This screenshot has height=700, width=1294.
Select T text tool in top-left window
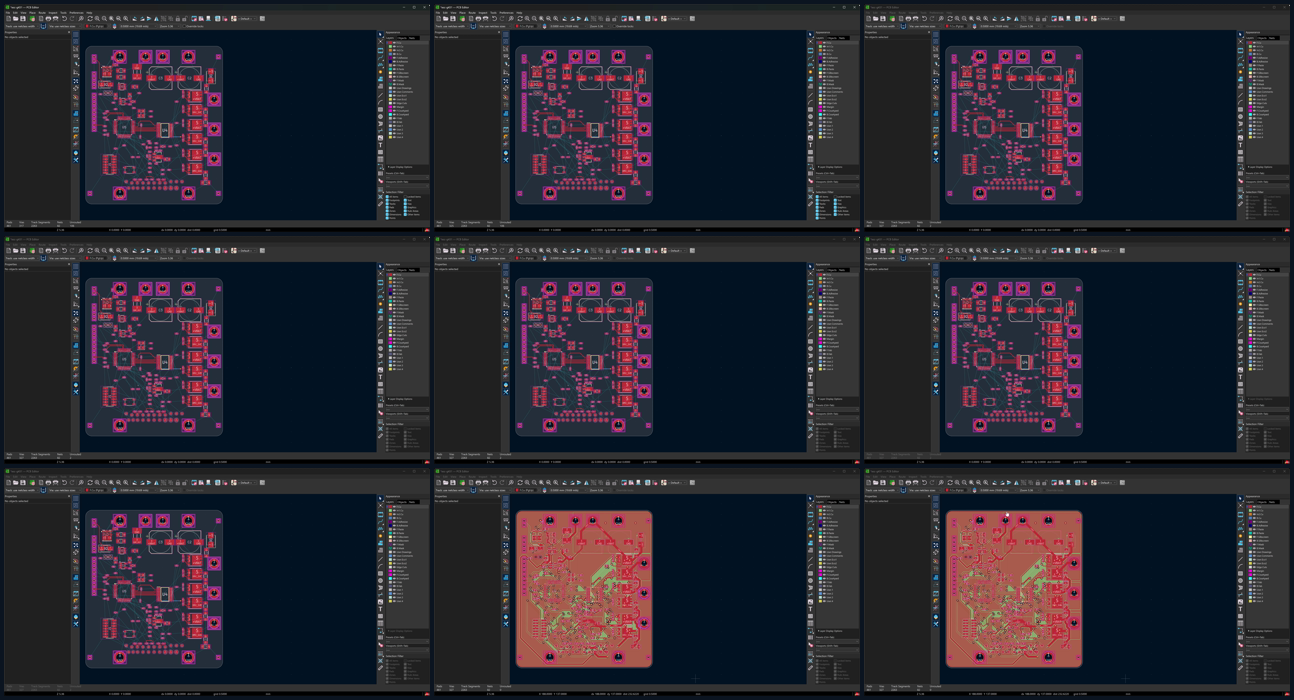point(380,145)
